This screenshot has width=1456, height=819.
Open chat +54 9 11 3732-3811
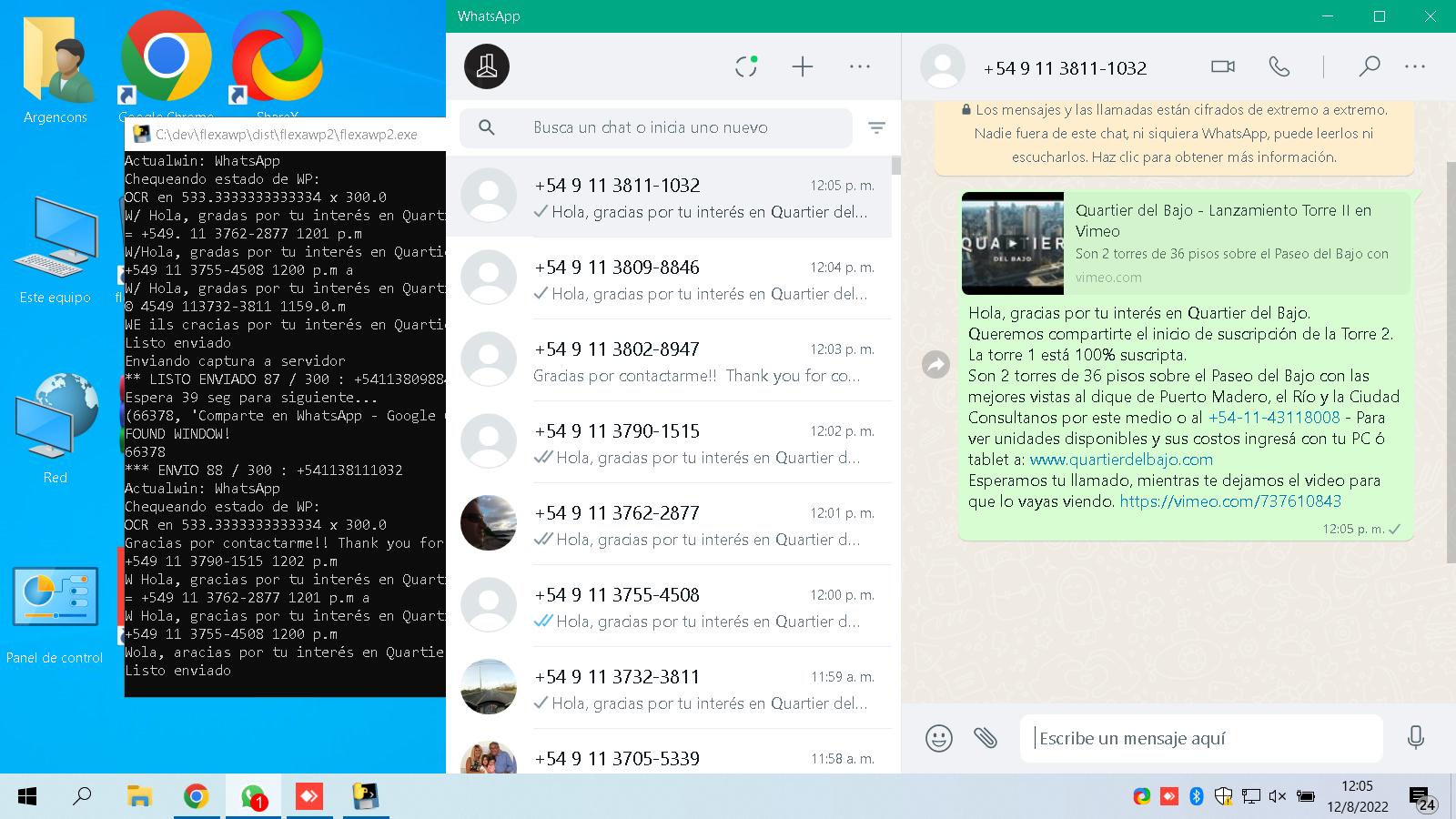coord(669,688)
